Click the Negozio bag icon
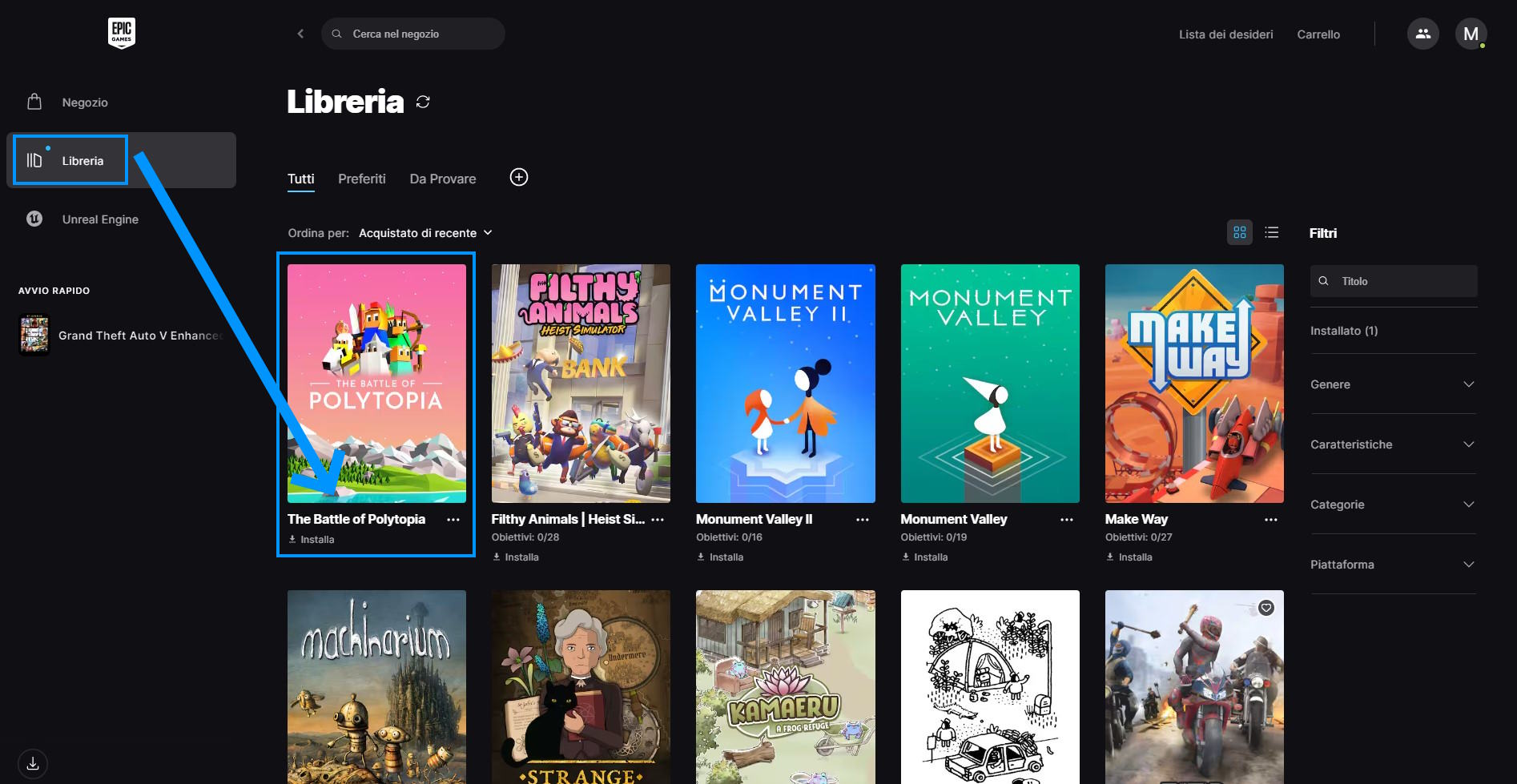This screenshot has height=784, width=1517. (x=34, y=102)
